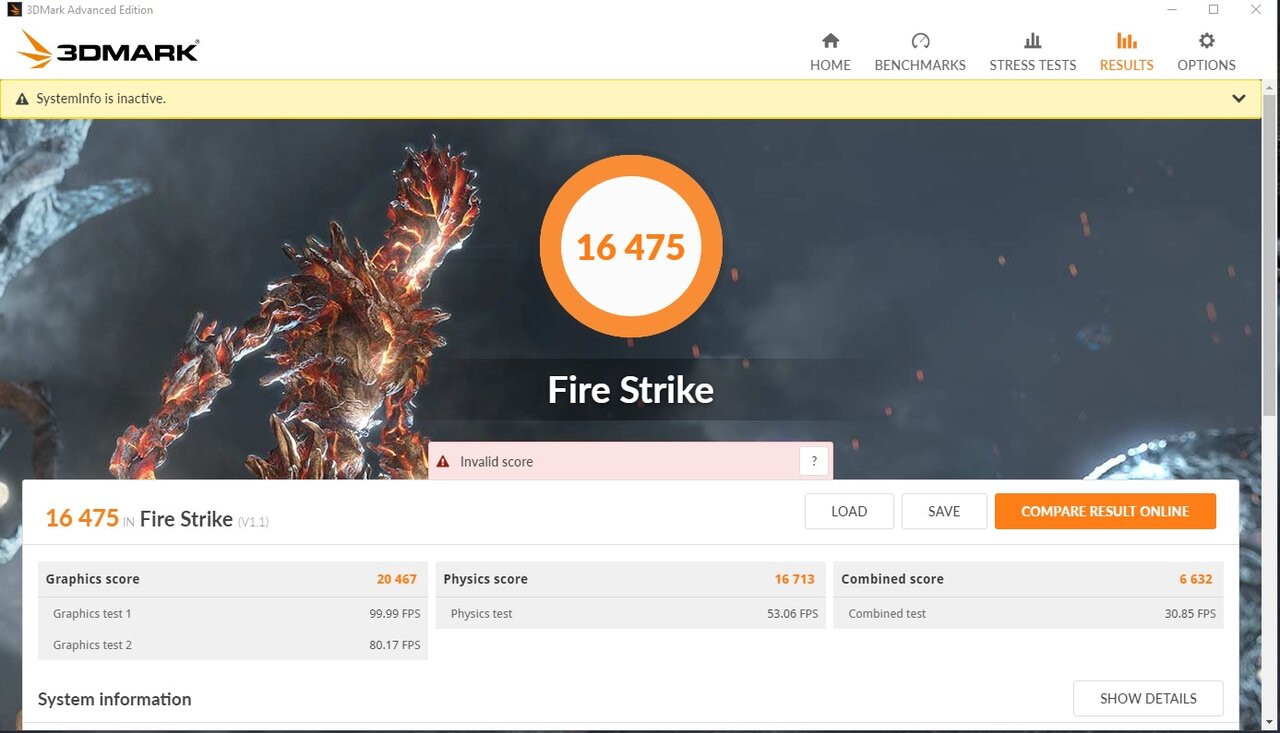Click Graphics test 2 row
Screen dimensions: 1280x733
point(233,644)
